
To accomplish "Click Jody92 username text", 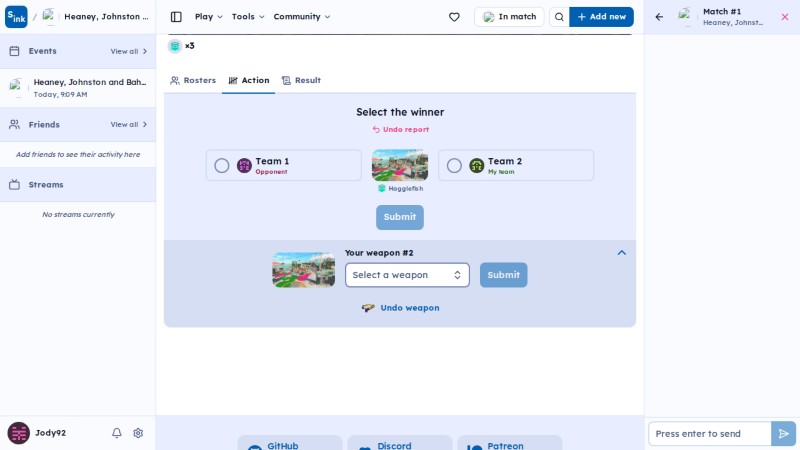I will point(51,433).
